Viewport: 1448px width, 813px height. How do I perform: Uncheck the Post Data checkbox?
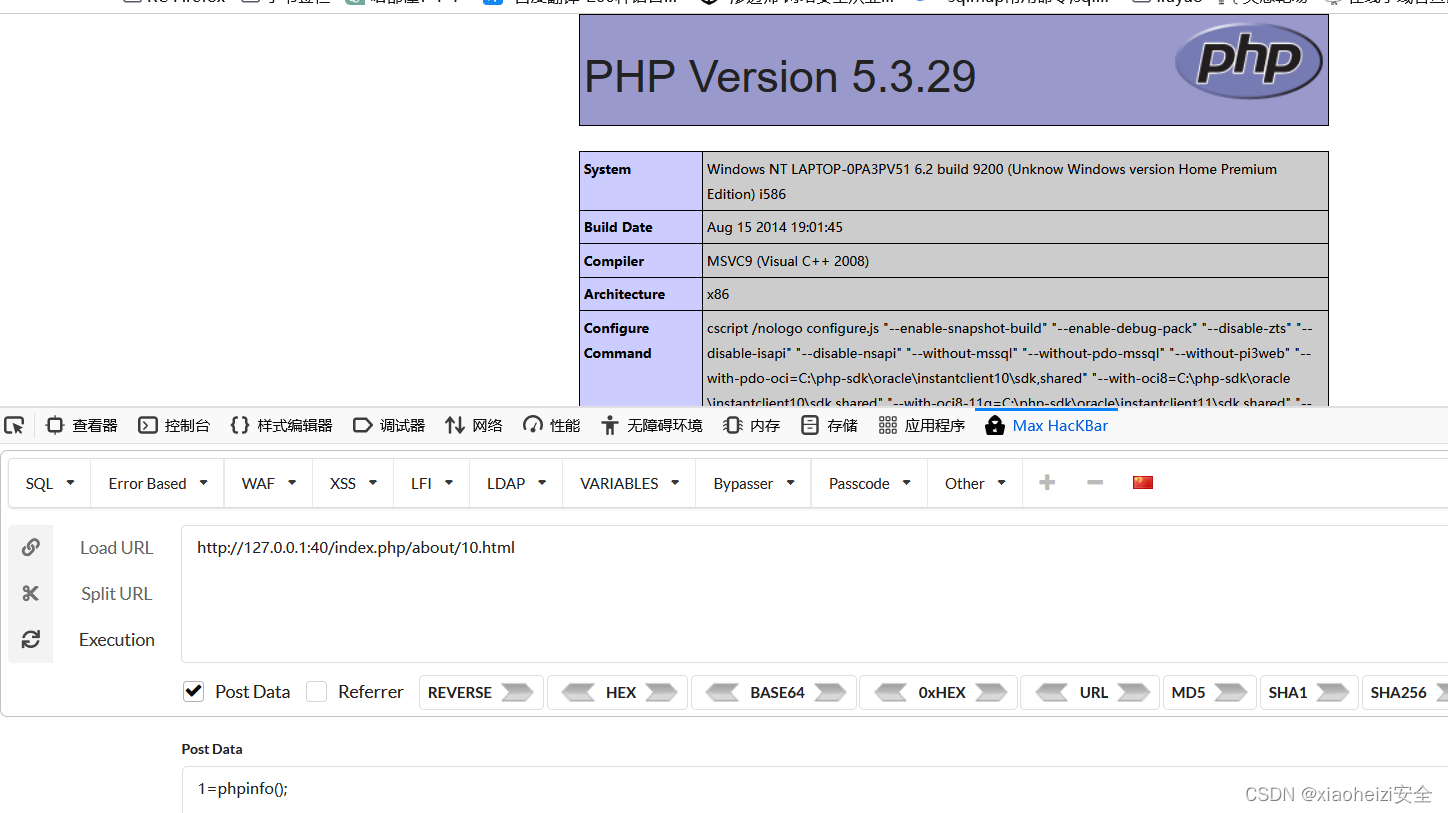pos(193,691)
